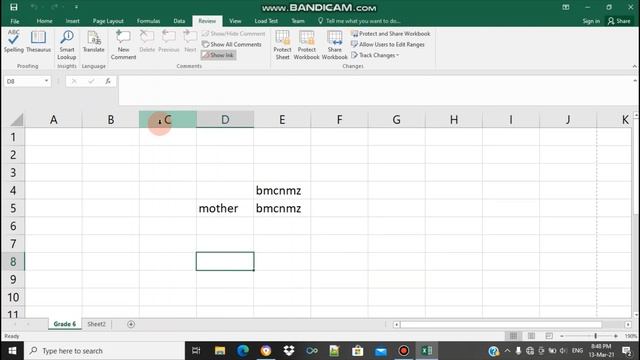The image size is (640, 360).
Task: Click the Share button
Action: [619, 21]
